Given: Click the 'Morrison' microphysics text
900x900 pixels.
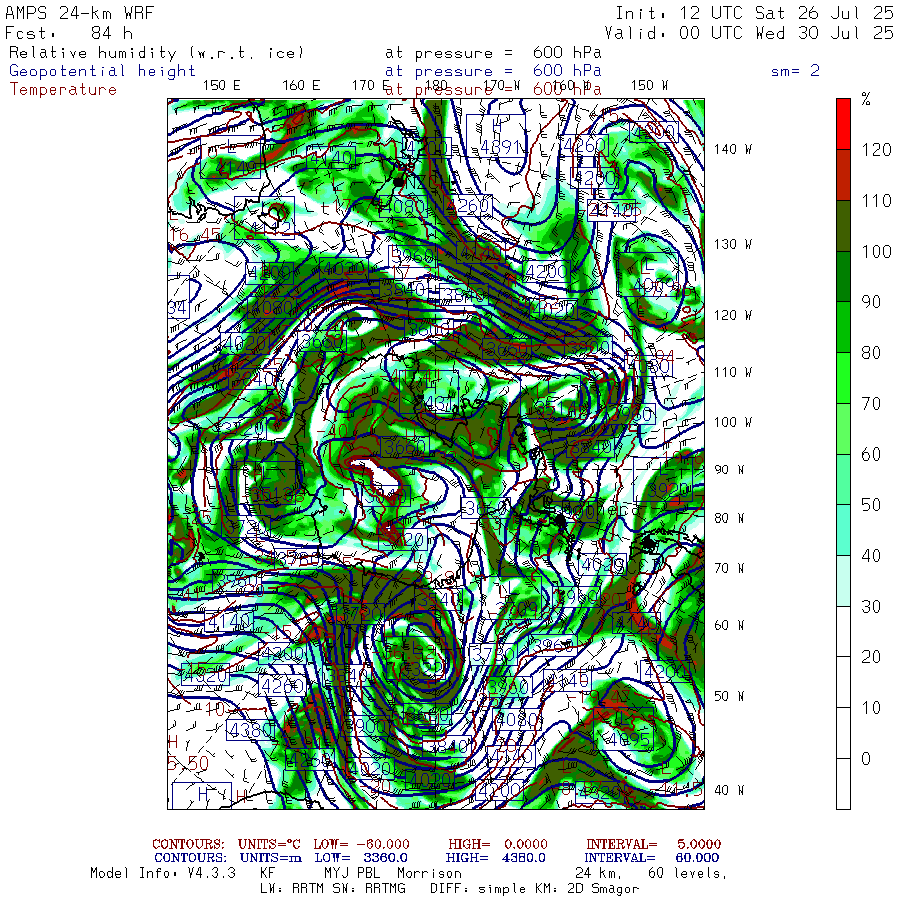Looking at the screenshot, I should [429, 873].
